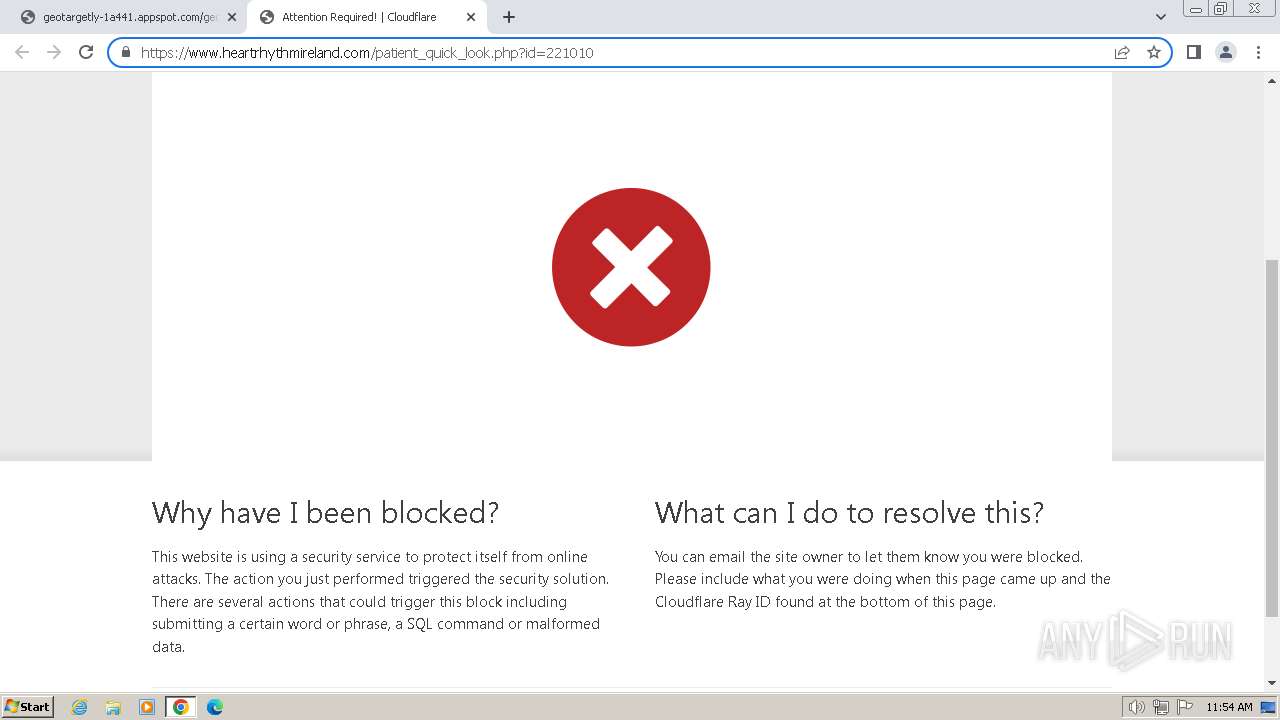Open Chrome from the taskbar
The height and width of the screenshot is (720, 1280).
click(180, 707)
